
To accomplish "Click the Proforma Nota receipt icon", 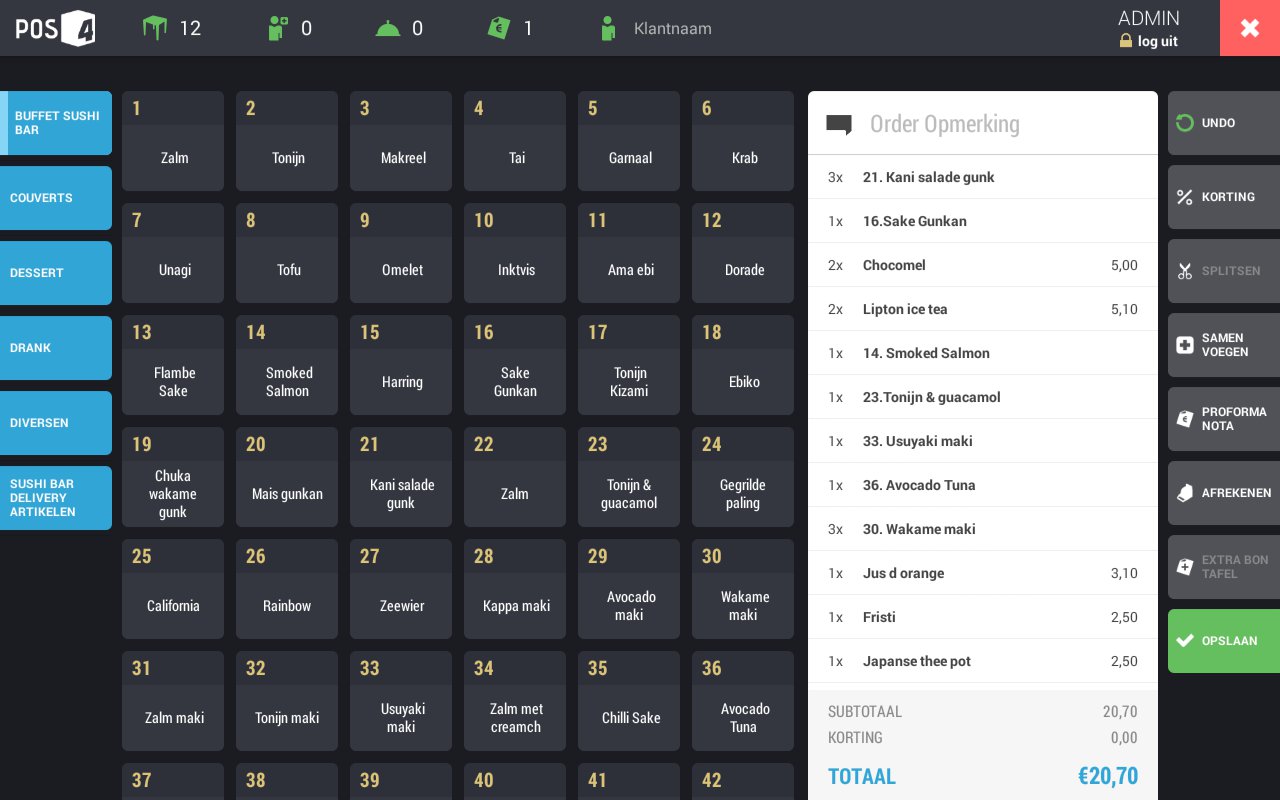I will pyautogui.click(x=1185, y=419).
